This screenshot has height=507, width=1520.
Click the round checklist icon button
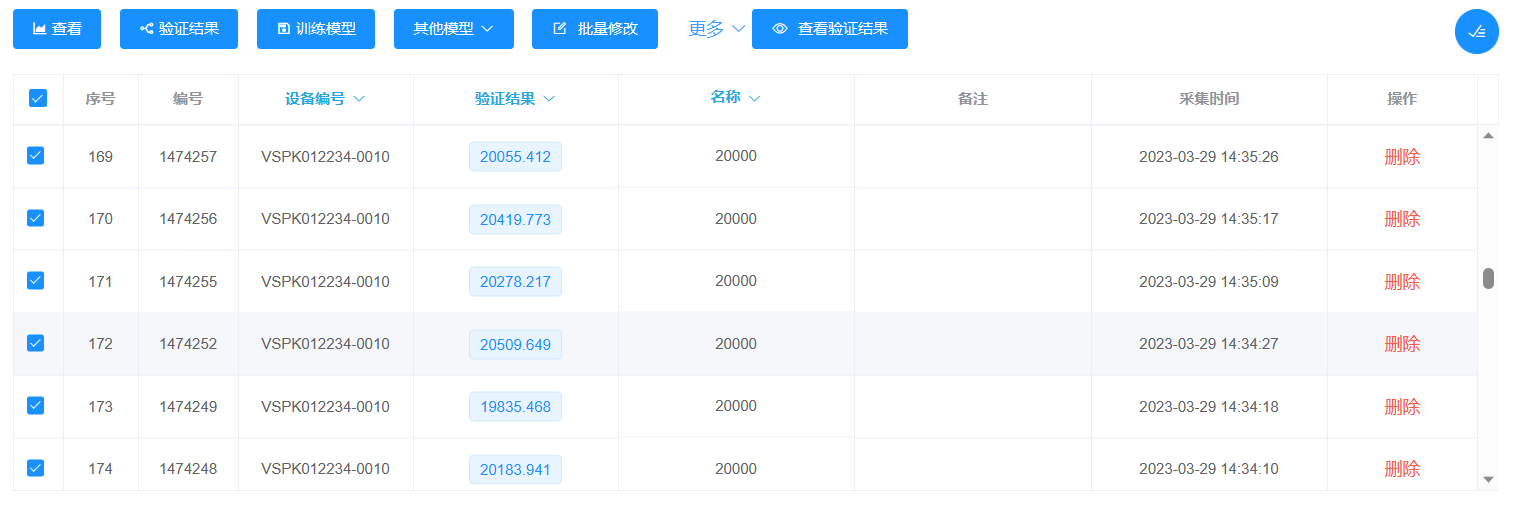(1476, 32)
